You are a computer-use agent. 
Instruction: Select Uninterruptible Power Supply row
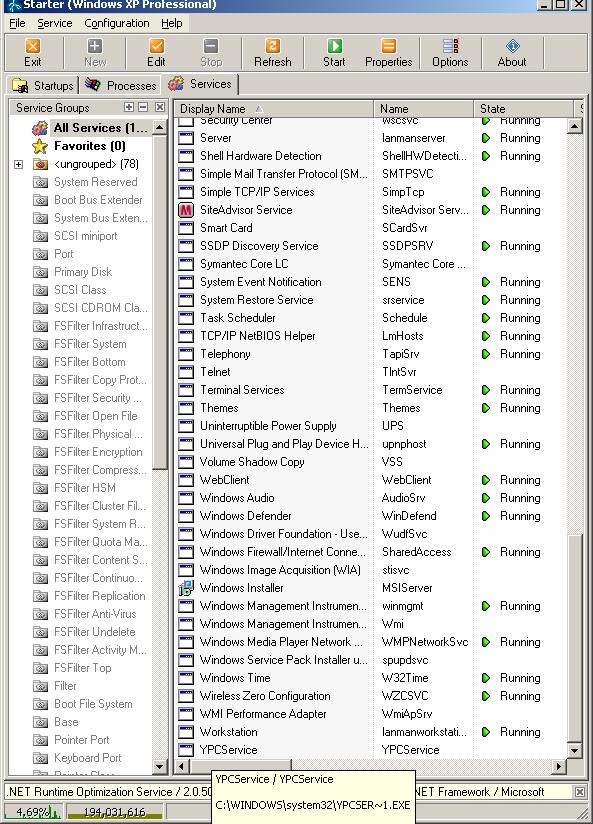[x=371, y=426]
